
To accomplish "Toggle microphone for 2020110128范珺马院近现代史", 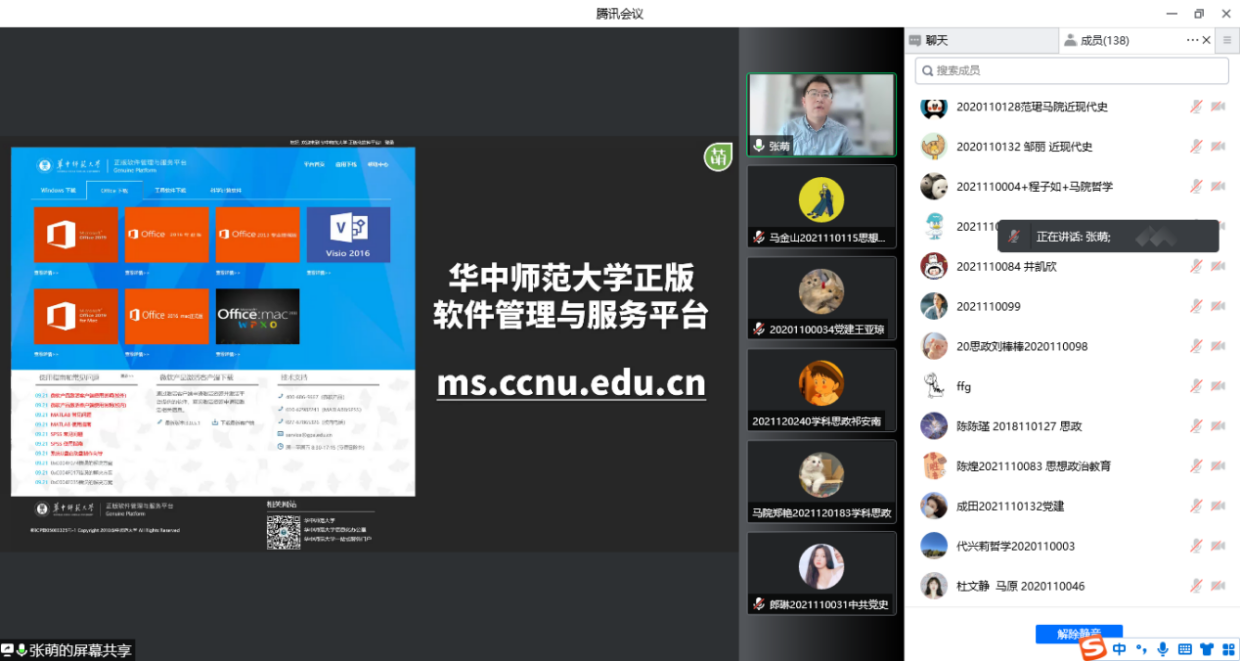I will pos(1195,107).
